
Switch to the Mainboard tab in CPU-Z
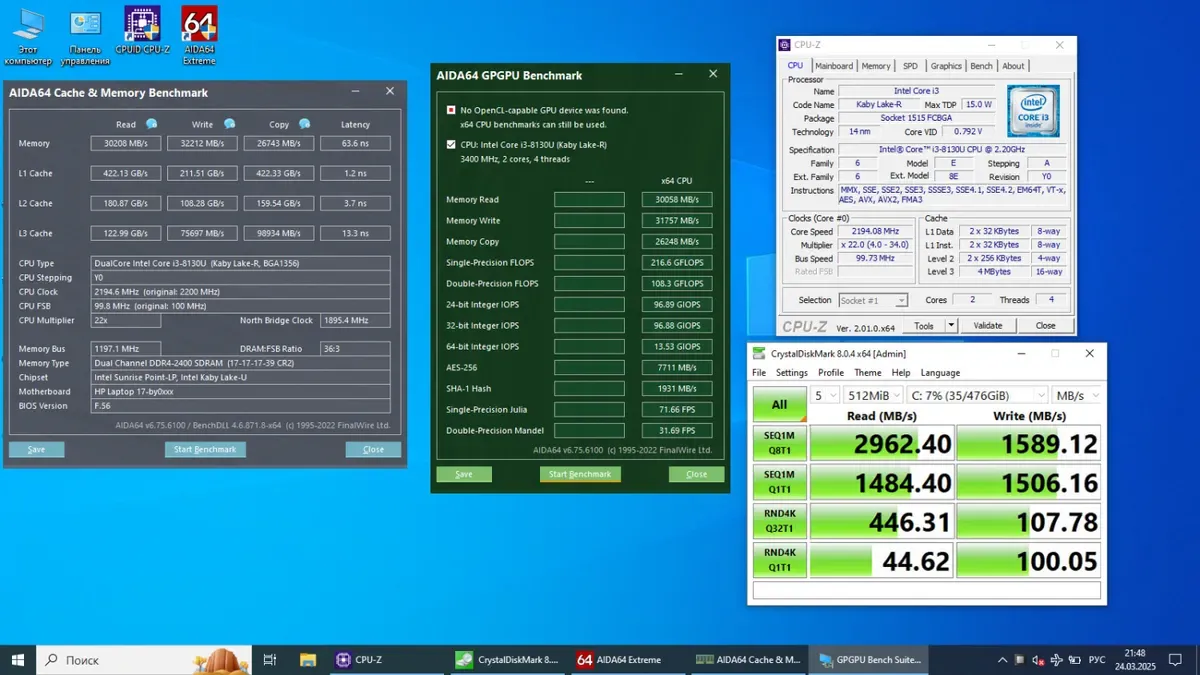(x=833, y=66)
